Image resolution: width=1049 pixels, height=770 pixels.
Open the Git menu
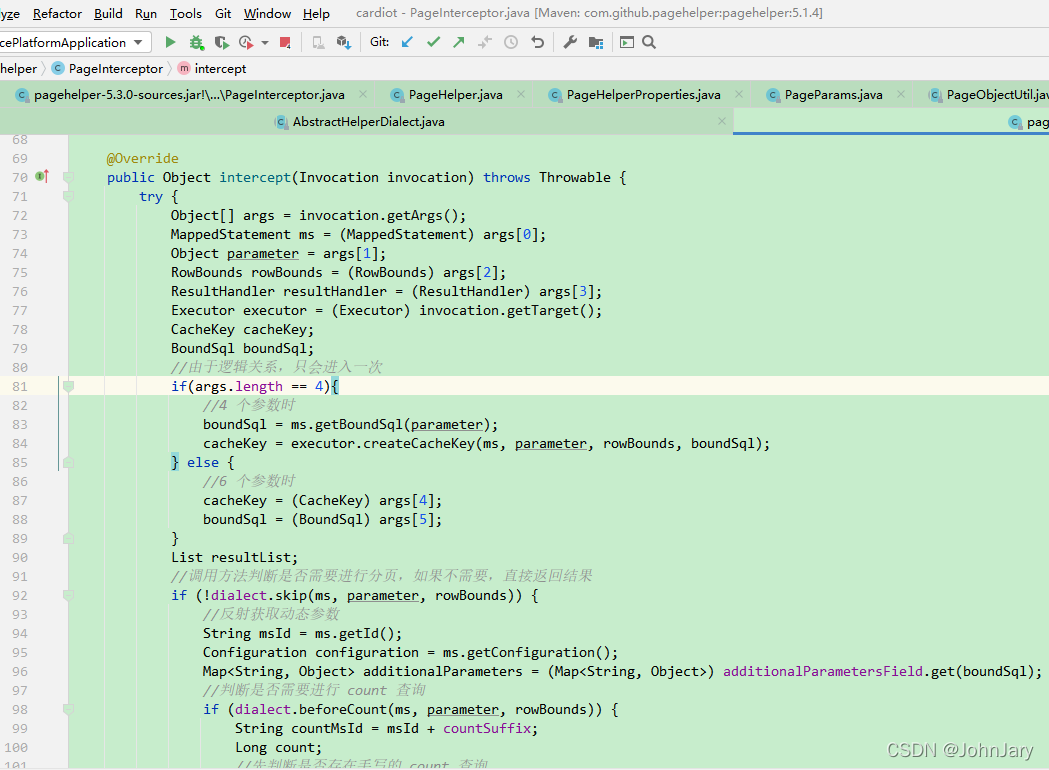(222, 14)
